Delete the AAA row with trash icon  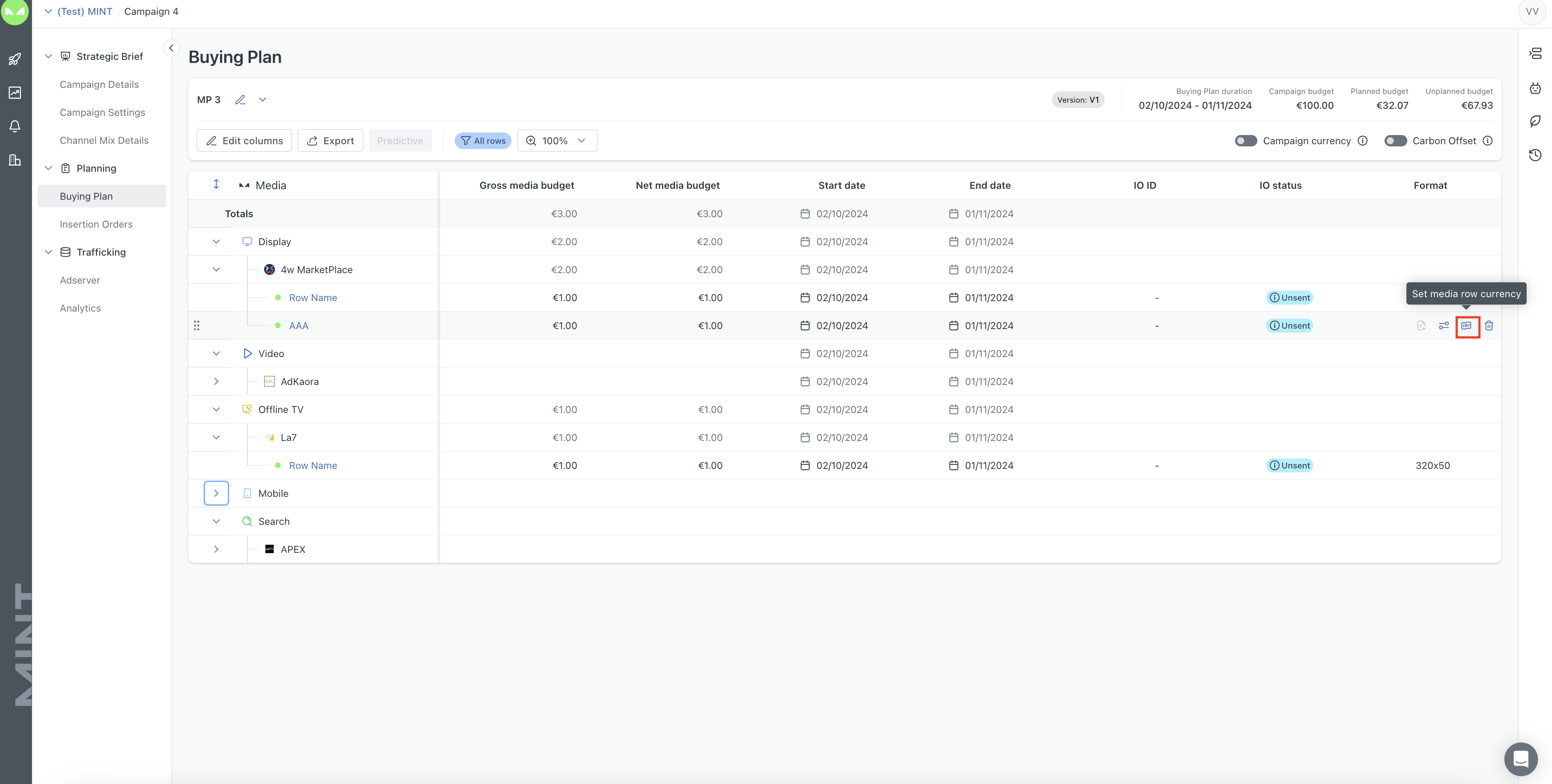tap(1489, 326)
